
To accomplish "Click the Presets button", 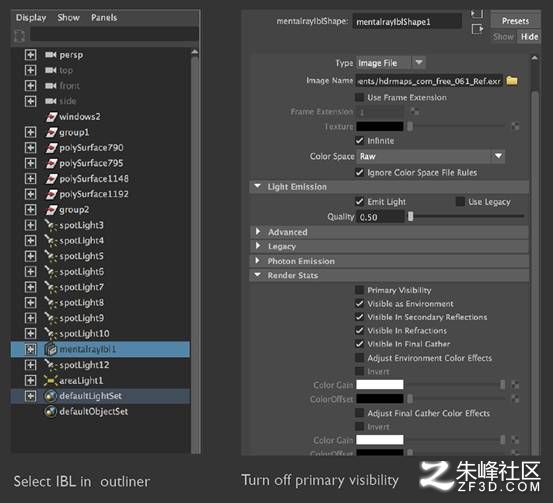I will pos(515,21).
